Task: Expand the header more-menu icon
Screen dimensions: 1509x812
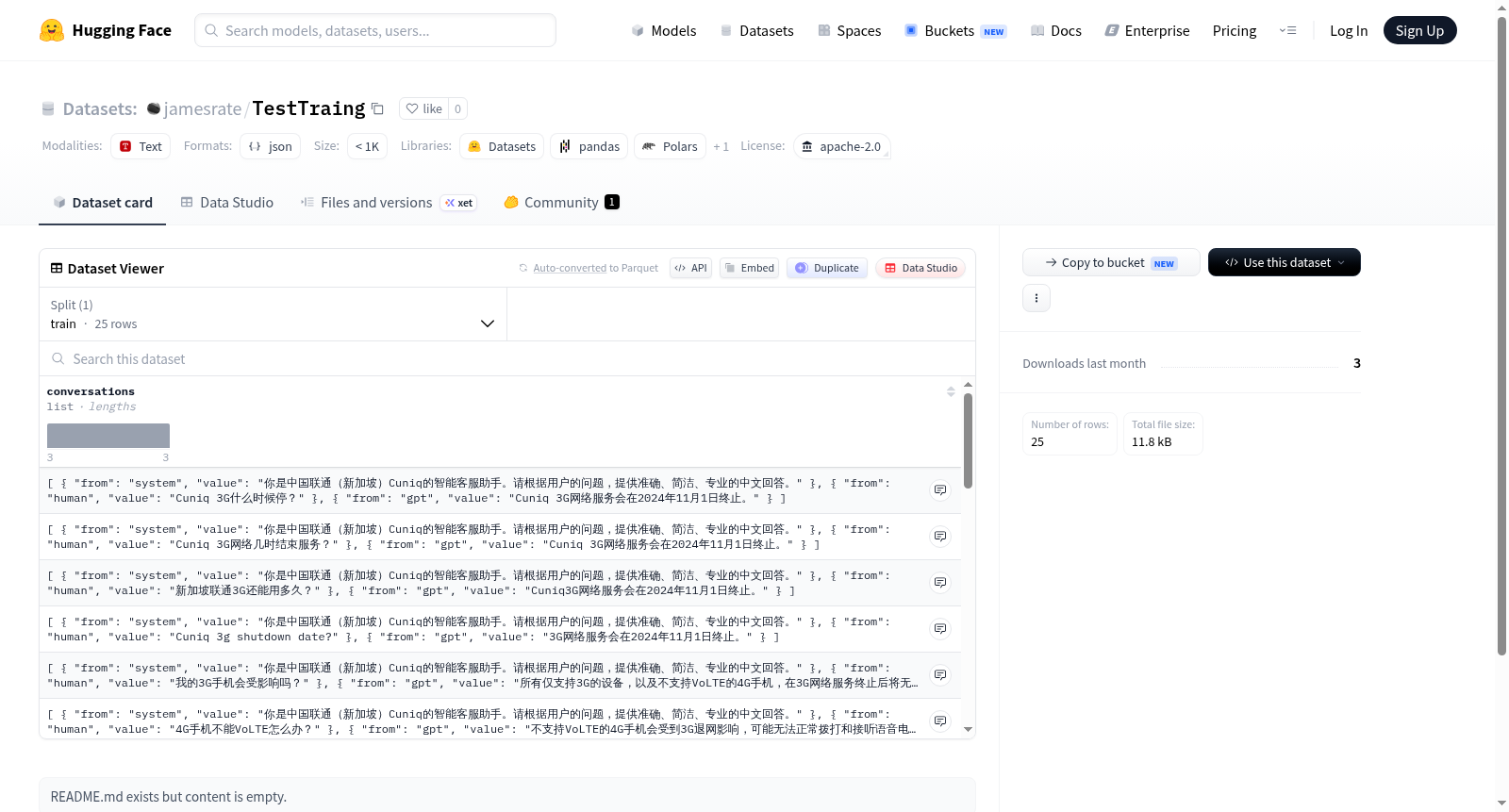Action: [x=1287, y=30]
